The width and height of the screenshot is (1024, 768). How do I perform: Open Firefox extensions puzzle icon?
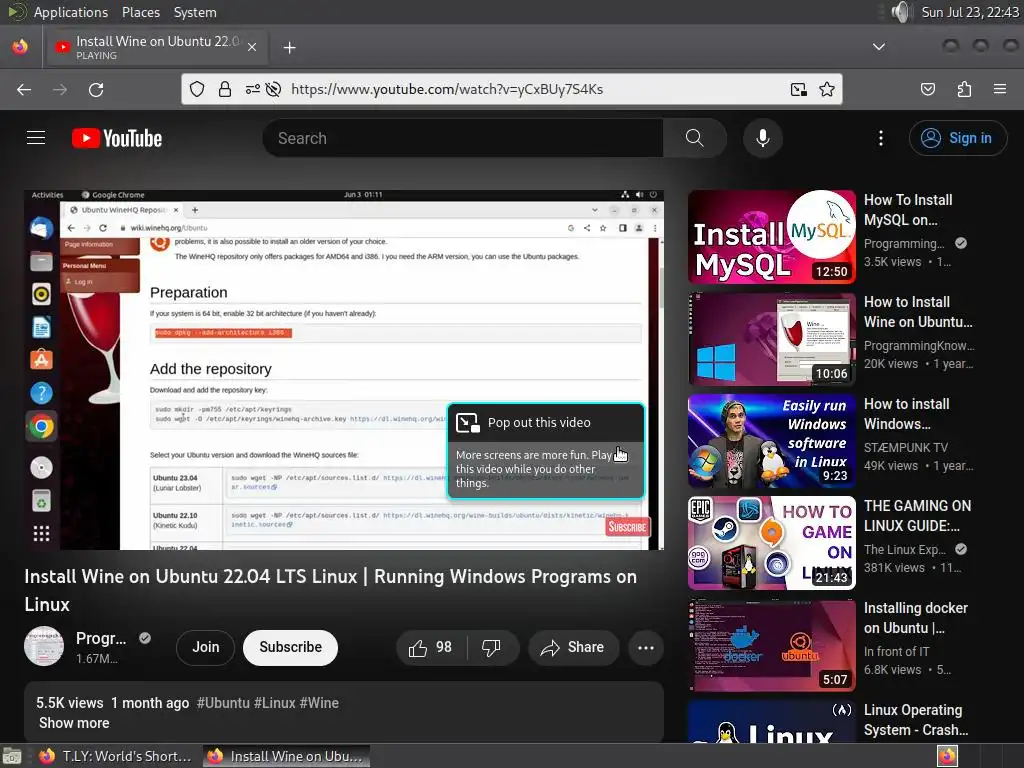(964, 89)
